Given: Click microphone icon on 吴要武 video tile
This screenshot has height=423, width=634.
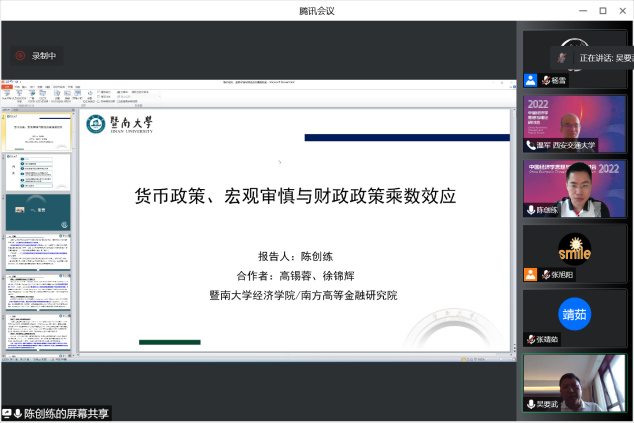Looking at the screenshot, I should click(532, 404).
